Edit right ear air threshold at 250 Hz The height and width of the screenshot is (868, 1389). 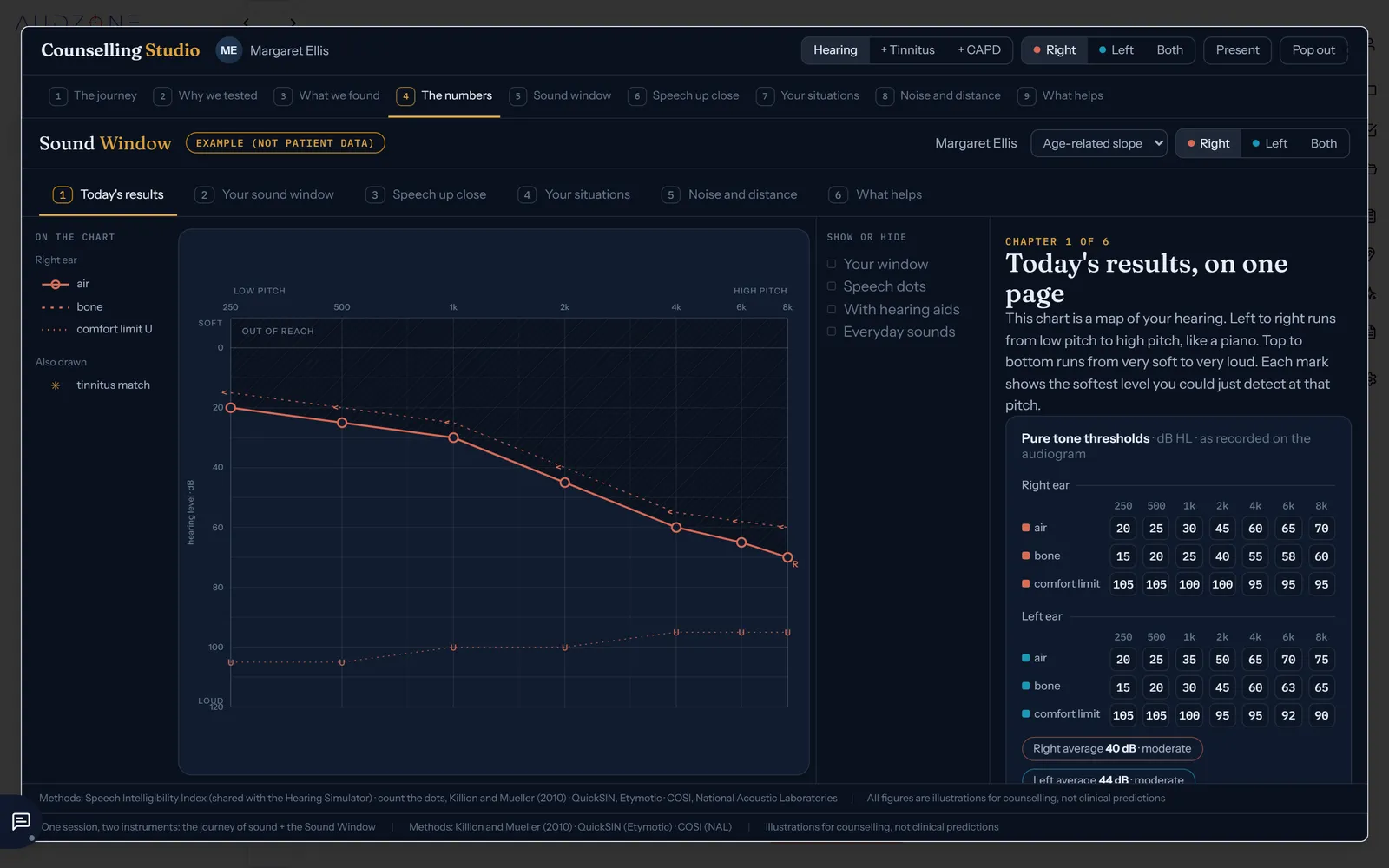1123,529
